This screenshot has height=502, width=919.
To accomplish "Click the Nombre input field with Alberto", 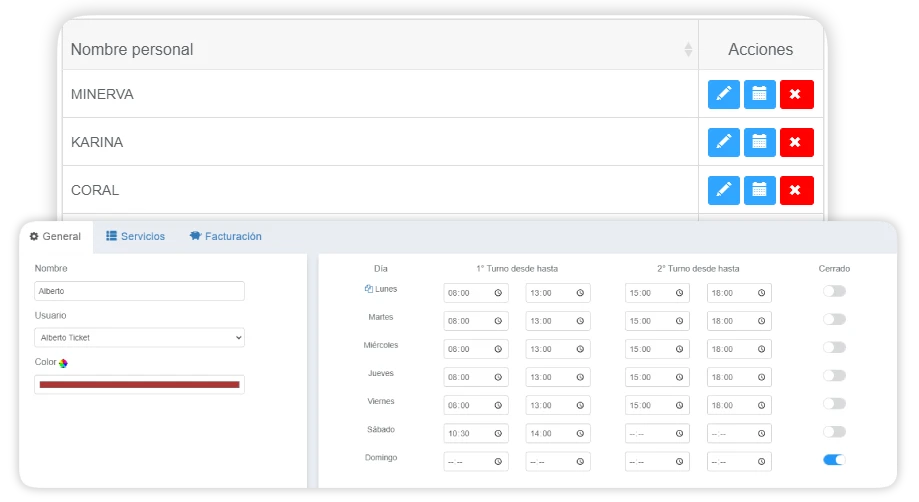I will click(139, 291).
